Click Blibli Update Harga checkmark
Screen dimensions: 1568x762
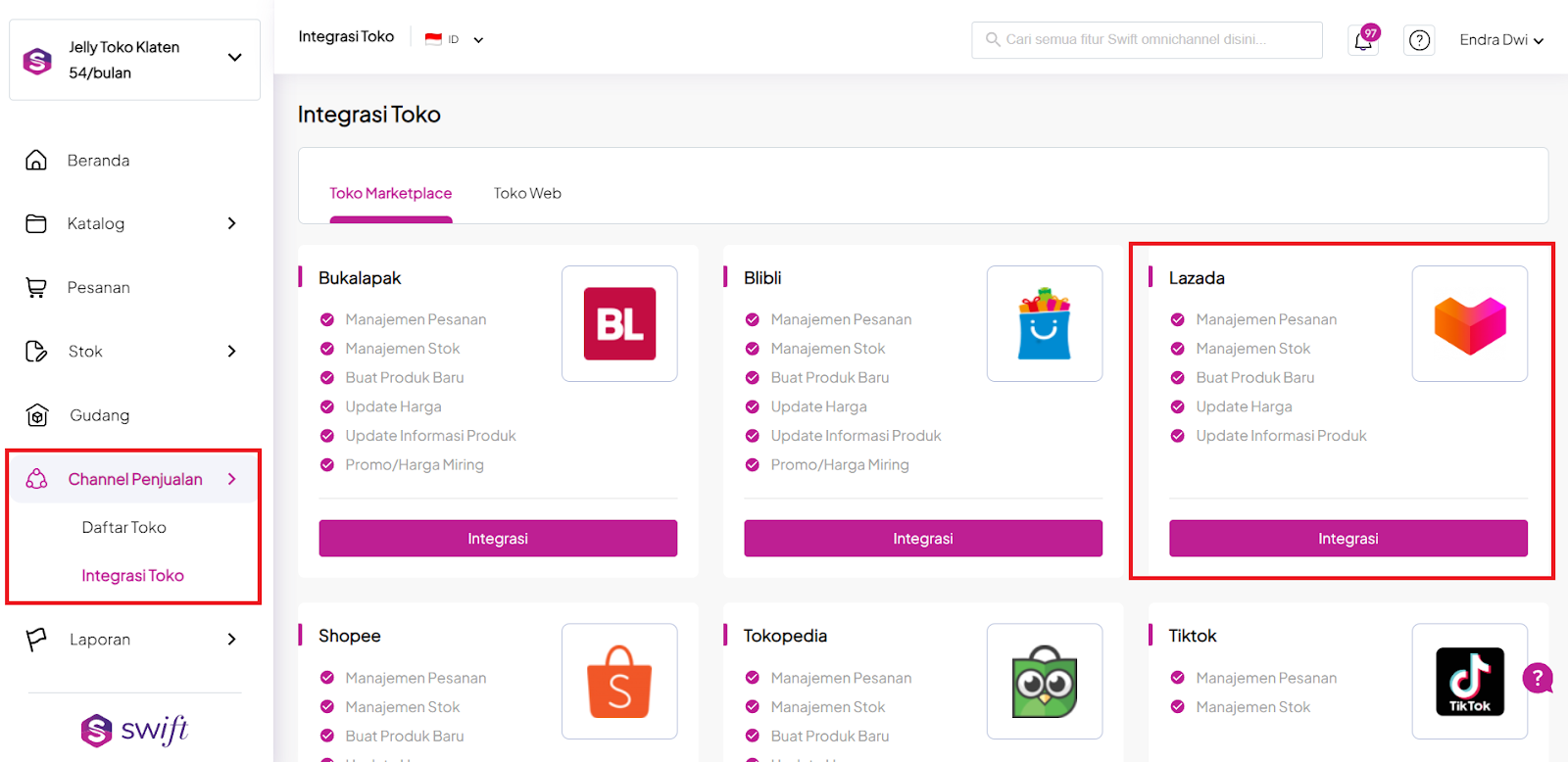[x=753, y=406]
